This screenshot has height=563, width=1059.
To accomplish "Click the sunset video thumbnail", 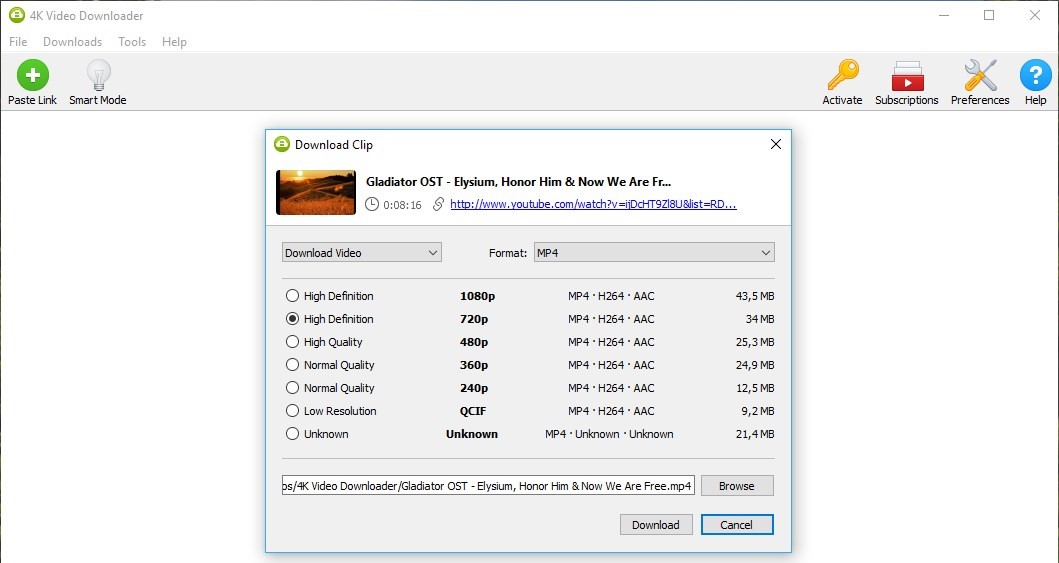I will click(316, 192).
